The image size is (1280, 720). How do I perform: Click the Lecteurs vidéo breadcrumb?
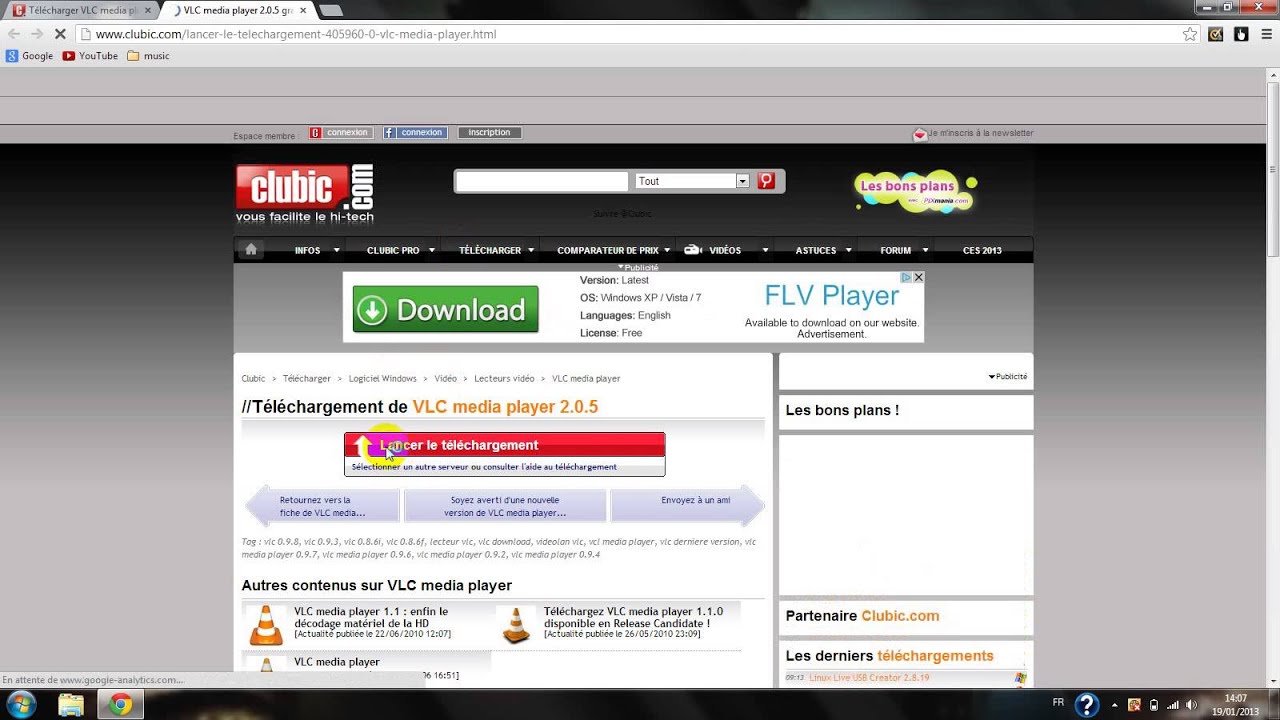point(504,379)
